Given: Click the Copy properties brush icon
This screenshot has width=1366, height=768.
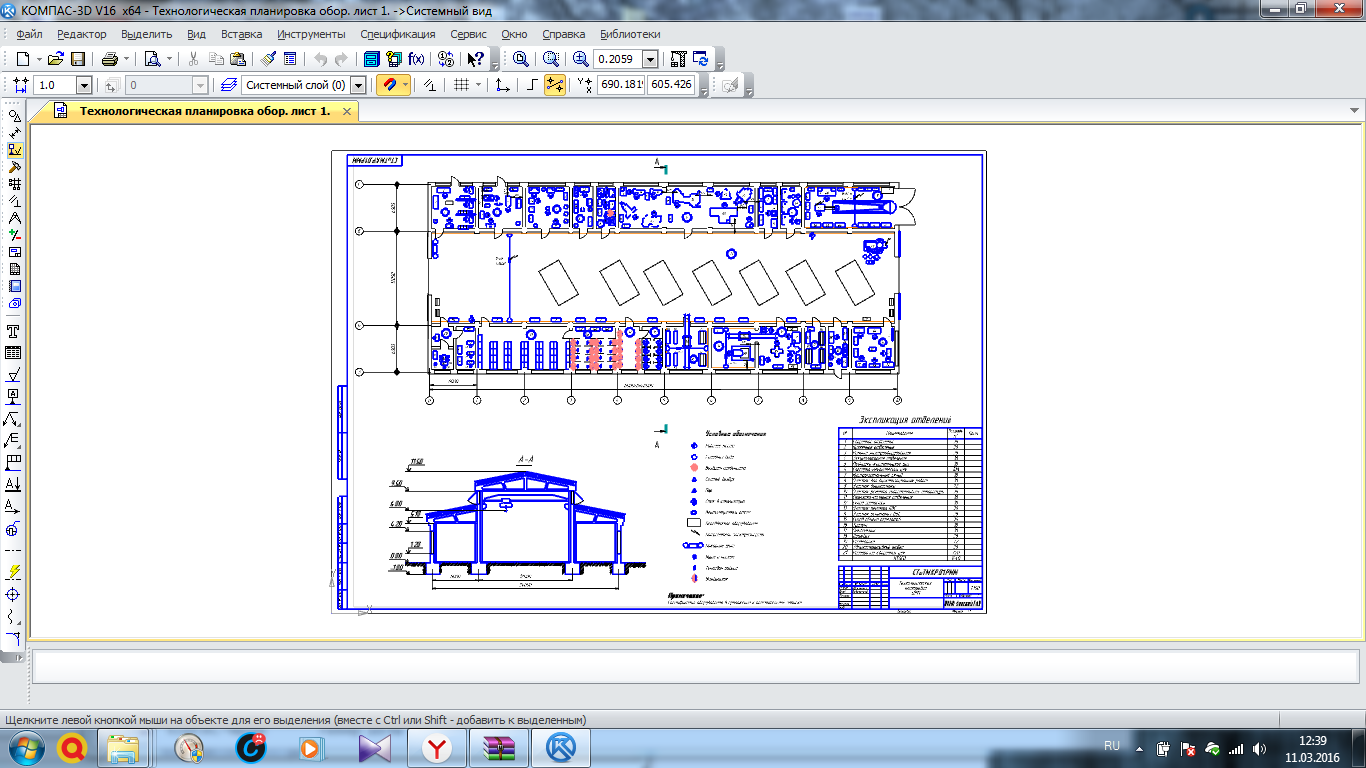Looking at the screenshot, I should [x=267, y=59].
